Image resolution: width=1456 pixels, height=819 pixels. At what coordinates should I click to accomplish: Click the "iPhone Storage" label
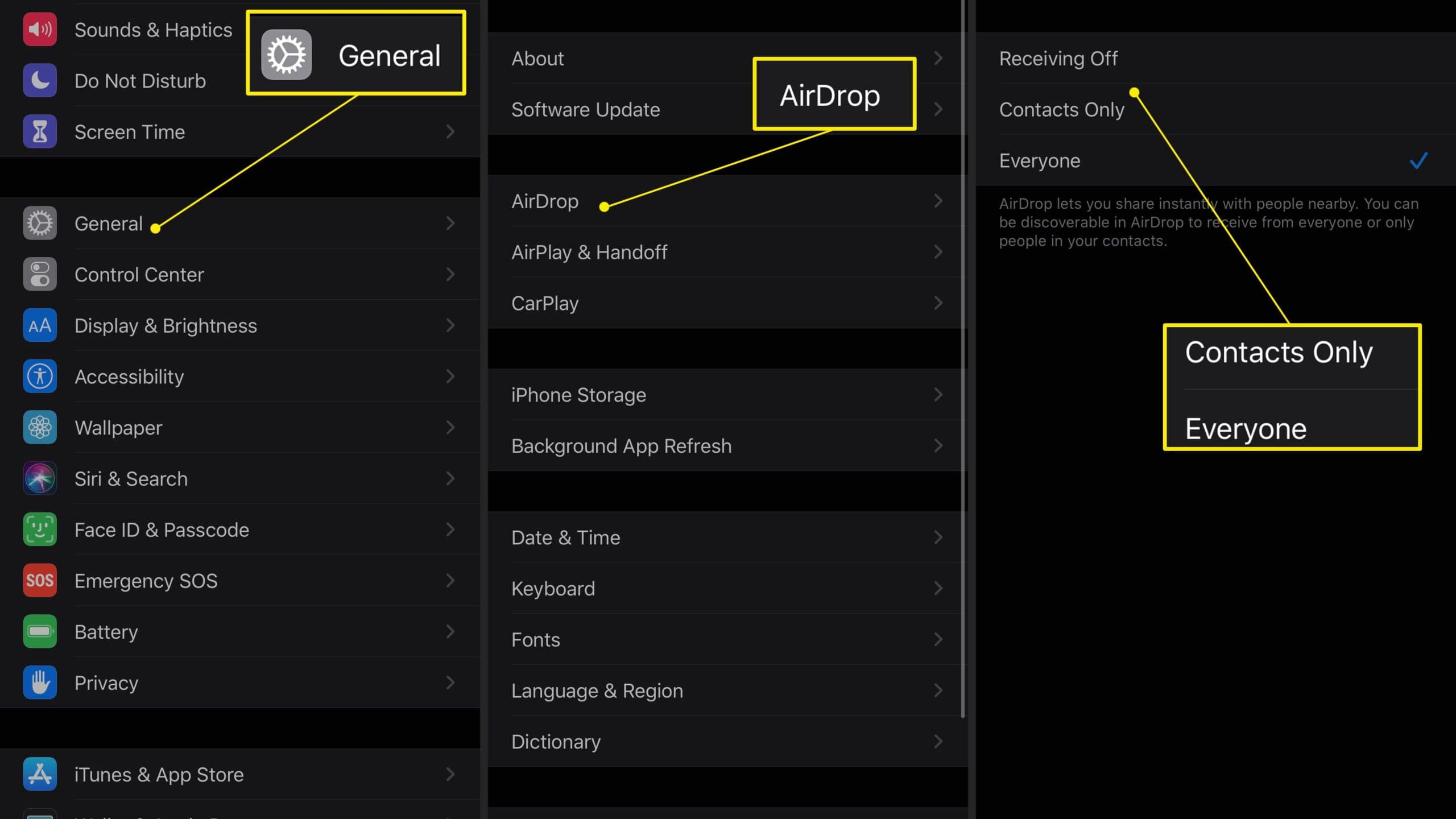(x=578, y=395)
